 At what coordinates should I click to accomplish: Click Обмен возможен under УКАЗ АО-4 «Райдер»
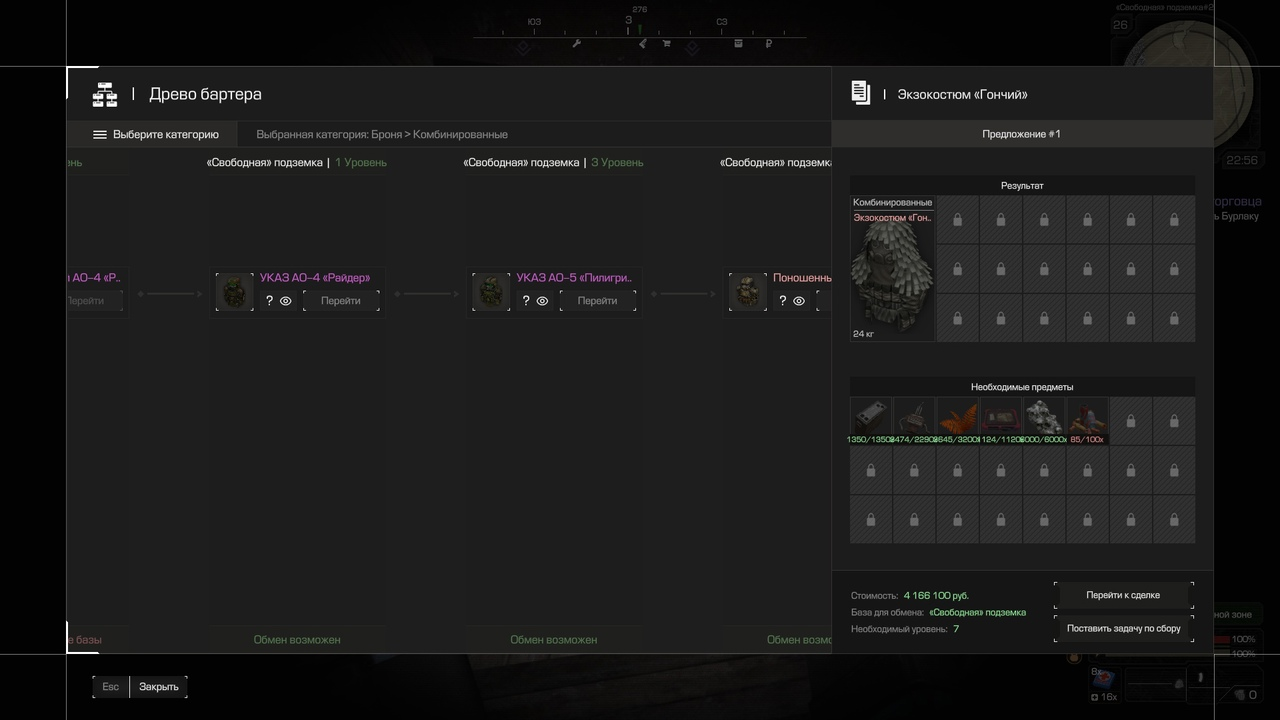click(297, 640)
